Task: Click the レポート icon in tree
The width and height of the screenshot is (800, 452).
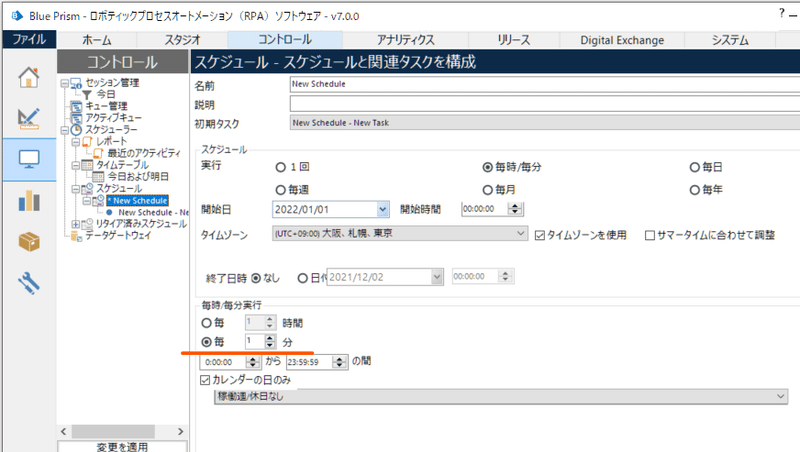Action: click(88, 141)
